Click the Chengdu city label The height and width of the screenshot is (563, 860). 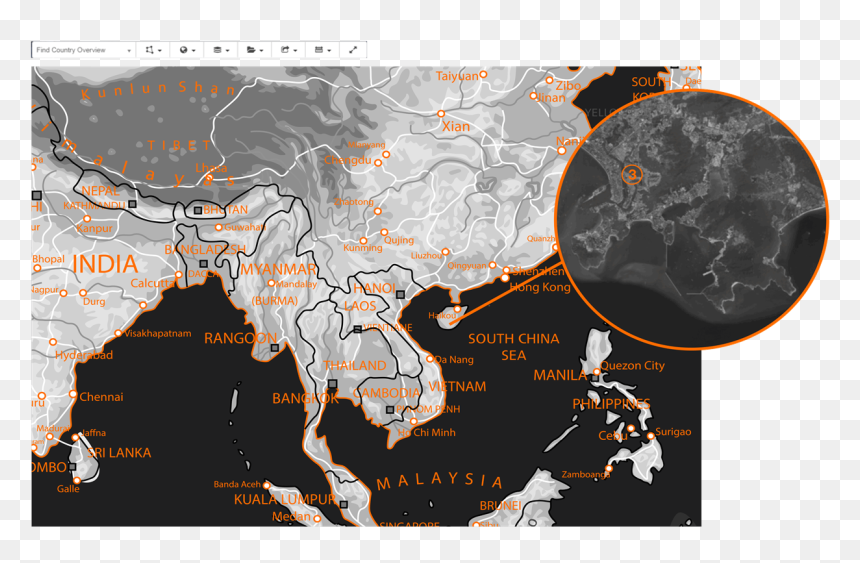coord(348,160)
